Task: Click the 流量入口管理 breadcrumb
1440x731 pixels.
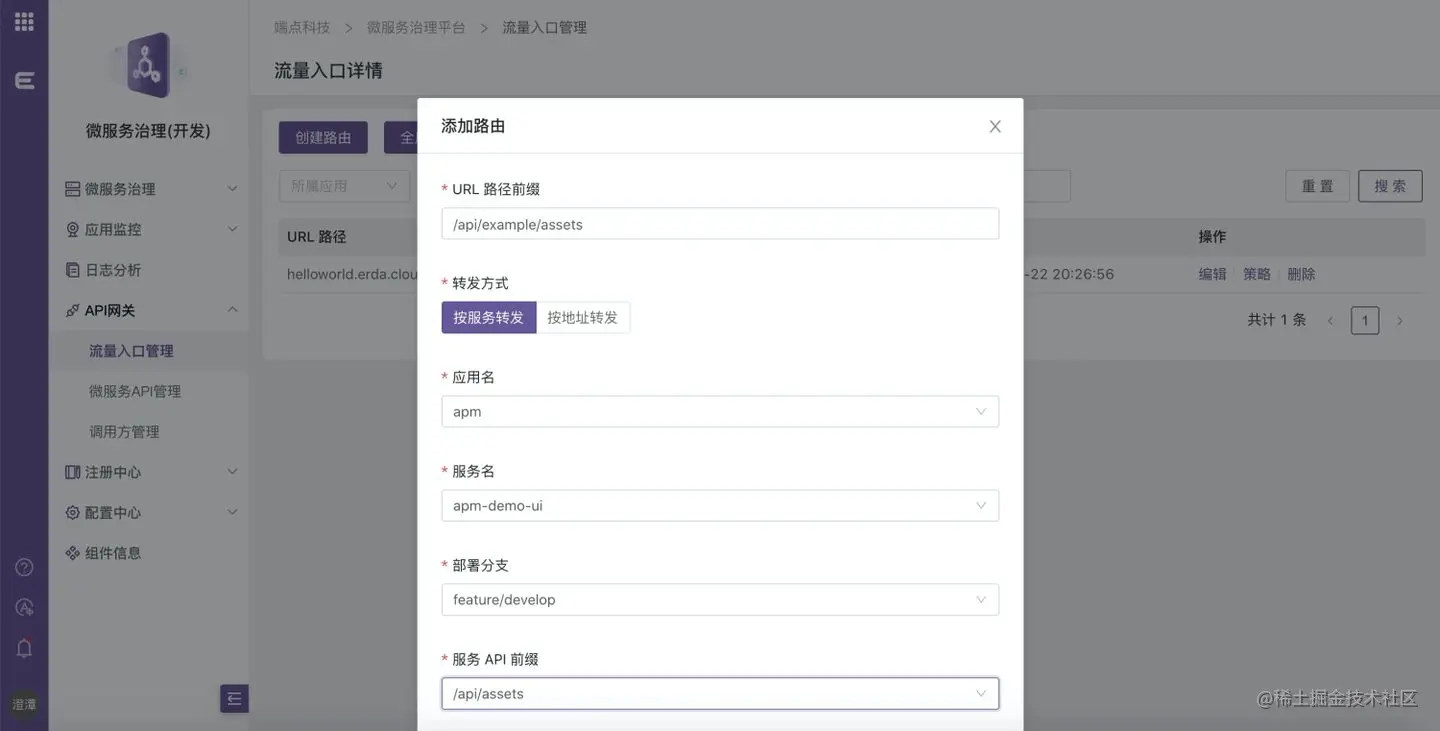Action: (x=544, y=28)
